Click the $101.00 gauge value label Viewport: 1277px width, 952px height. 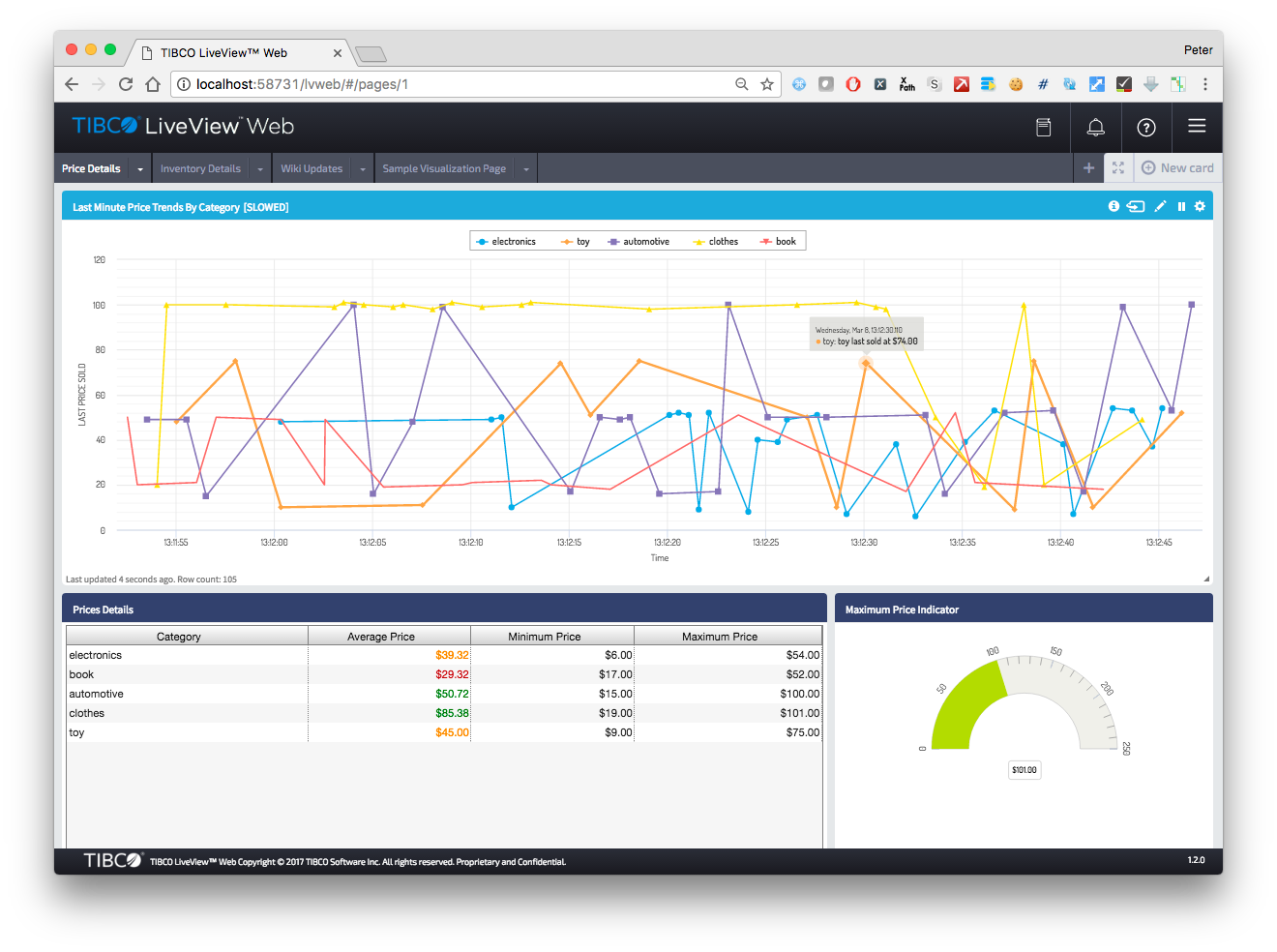pos(1024,770)
